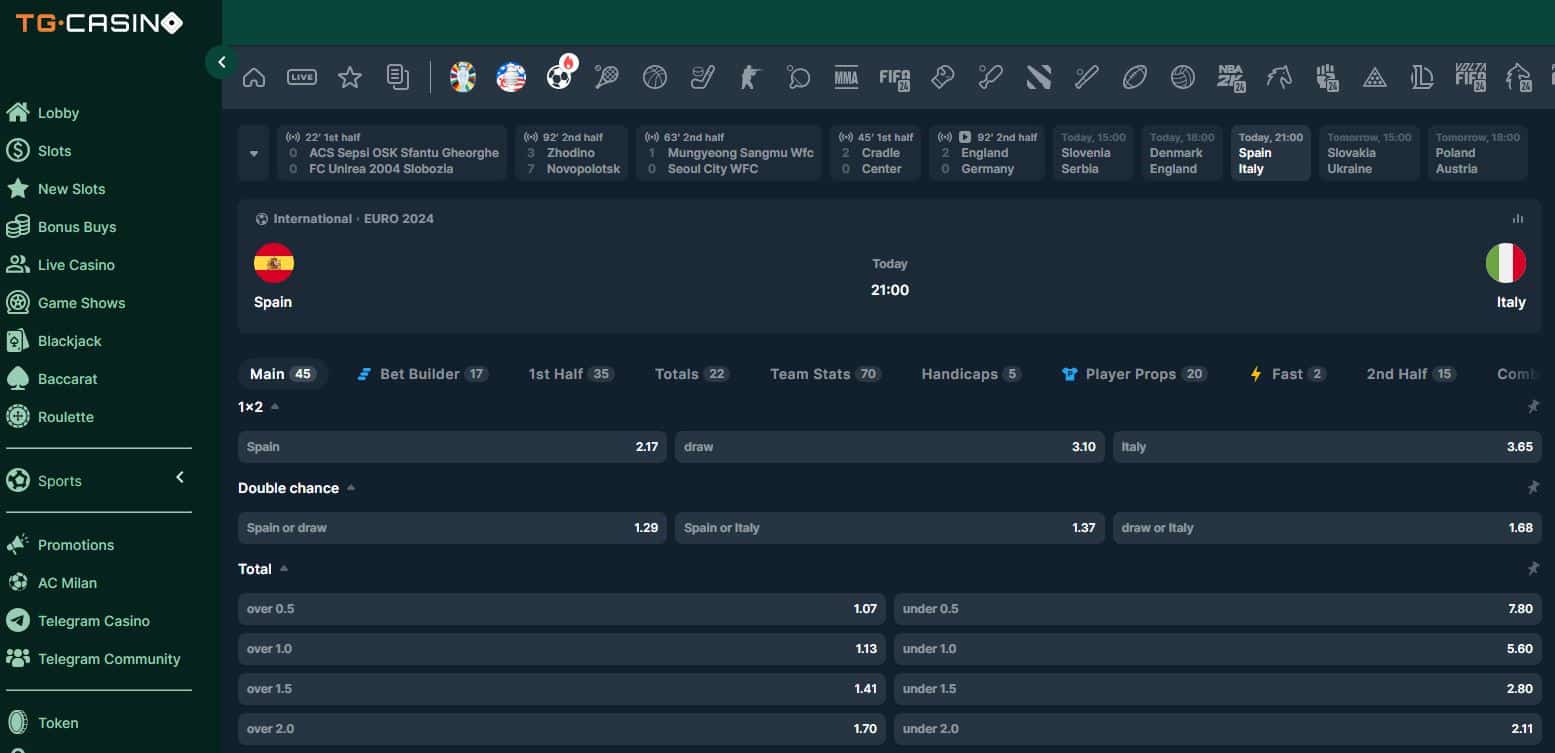Select the volleyball icon
Viewport: 1555px width, 753px height.
[1183, 77]
